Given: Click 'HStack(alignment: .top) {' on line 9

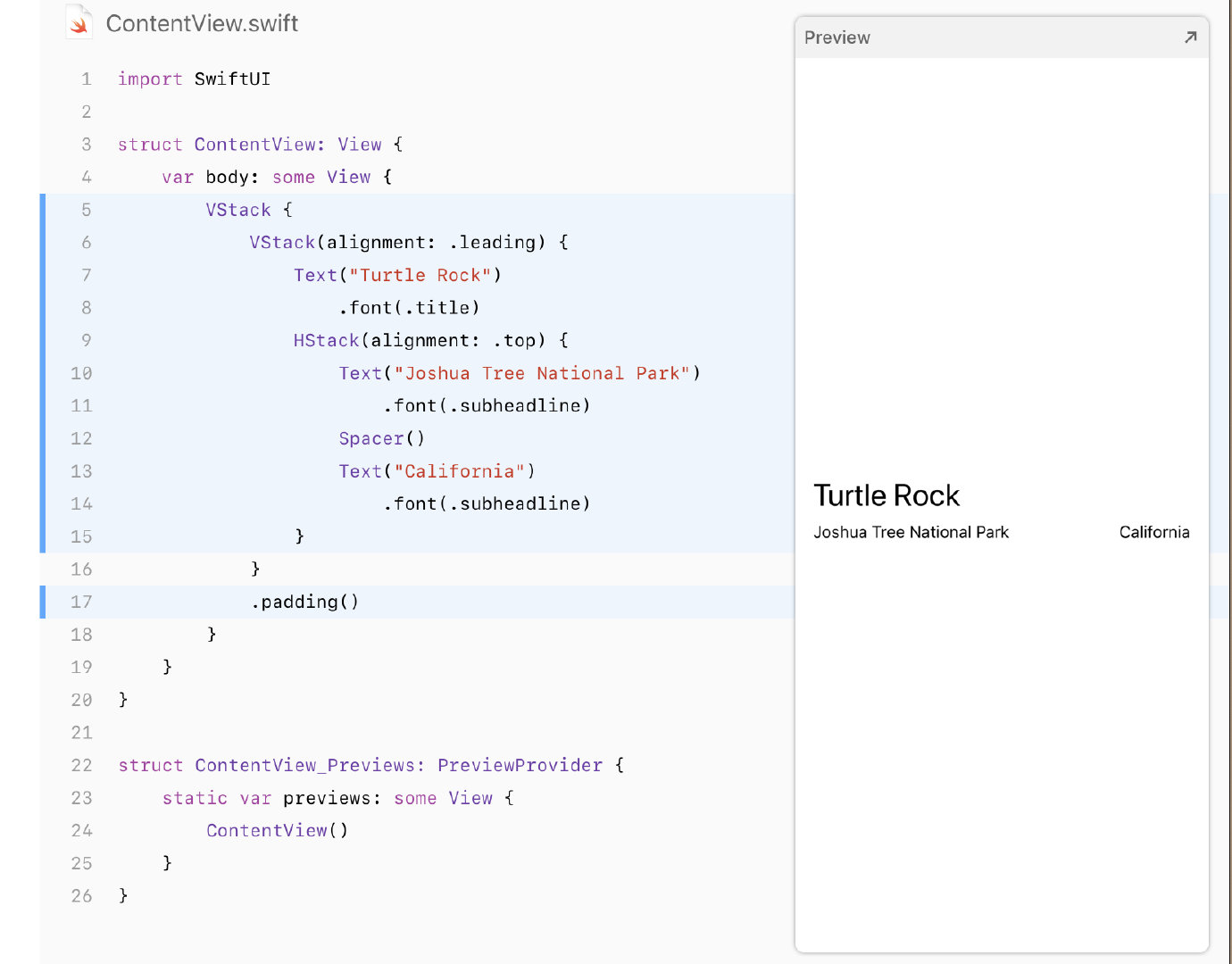Looking at the screenshot, I should 431,341.
